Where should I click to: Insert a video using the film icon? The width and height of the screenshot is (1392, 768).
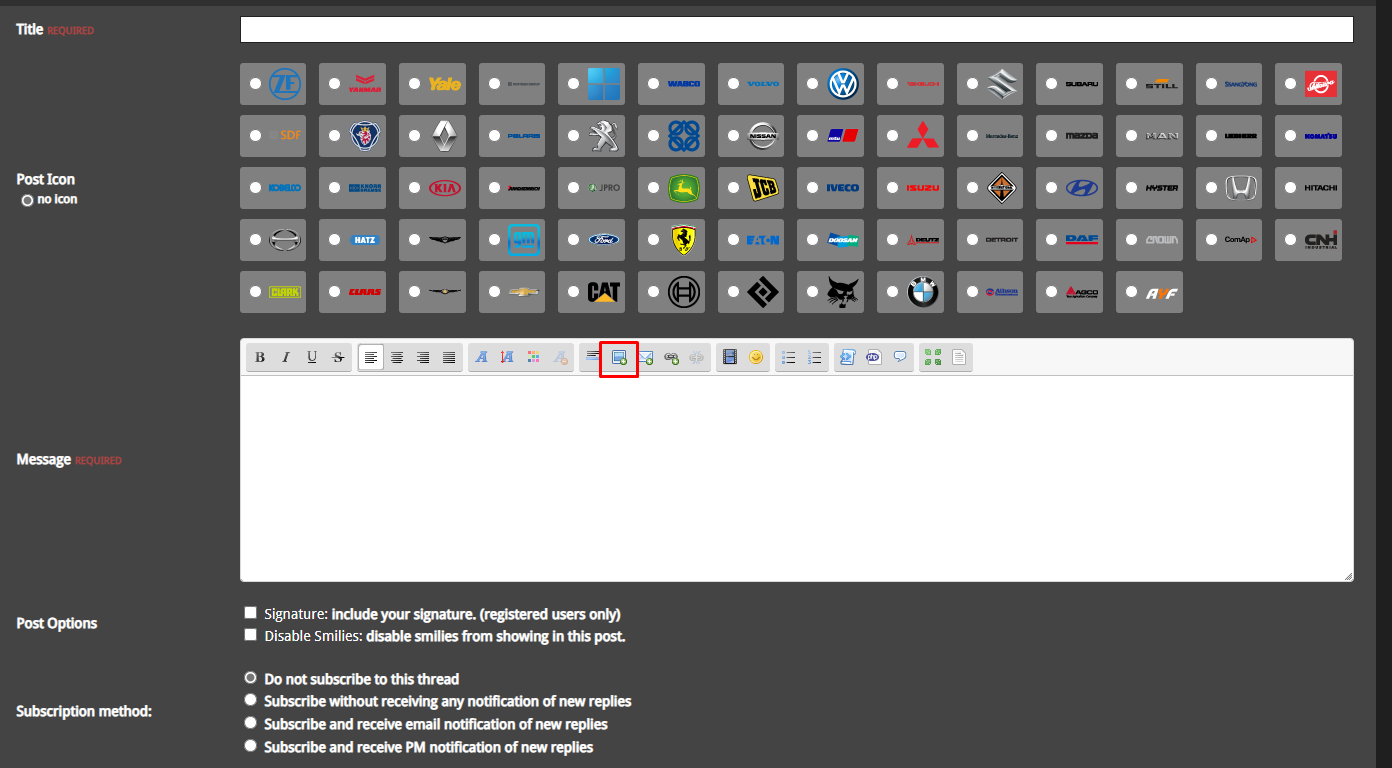click(x=730, y=357)
